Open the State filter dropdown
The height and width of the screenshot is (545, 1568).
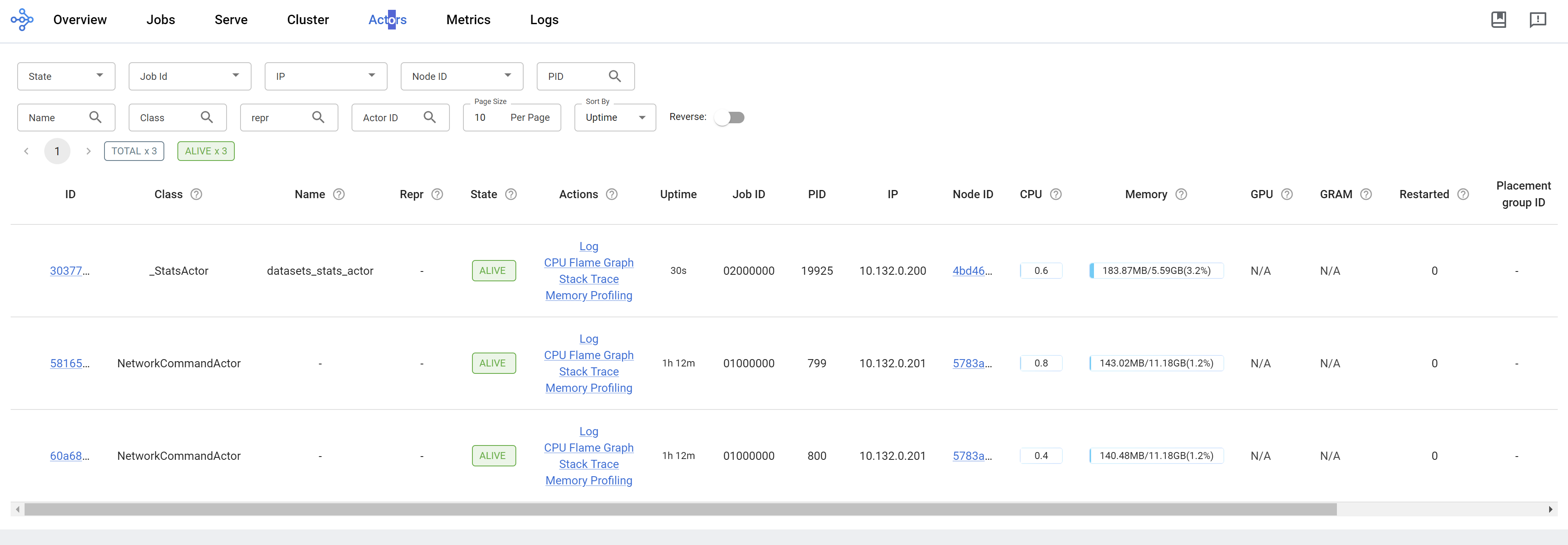(66, 76)
